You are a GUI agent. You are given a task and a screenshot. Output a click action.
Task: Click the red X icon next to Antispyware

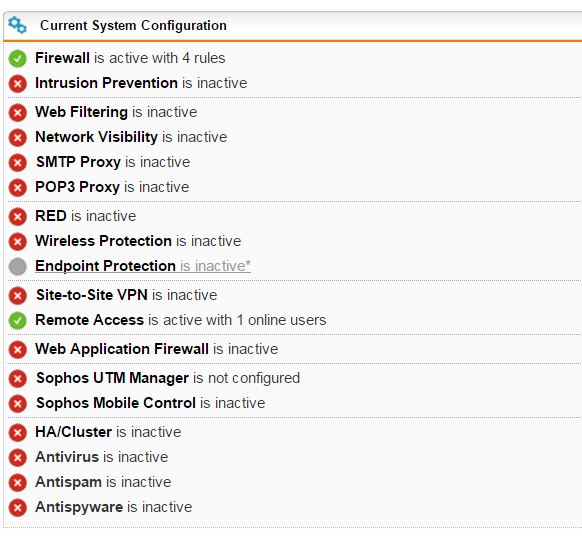pos(17,508)
